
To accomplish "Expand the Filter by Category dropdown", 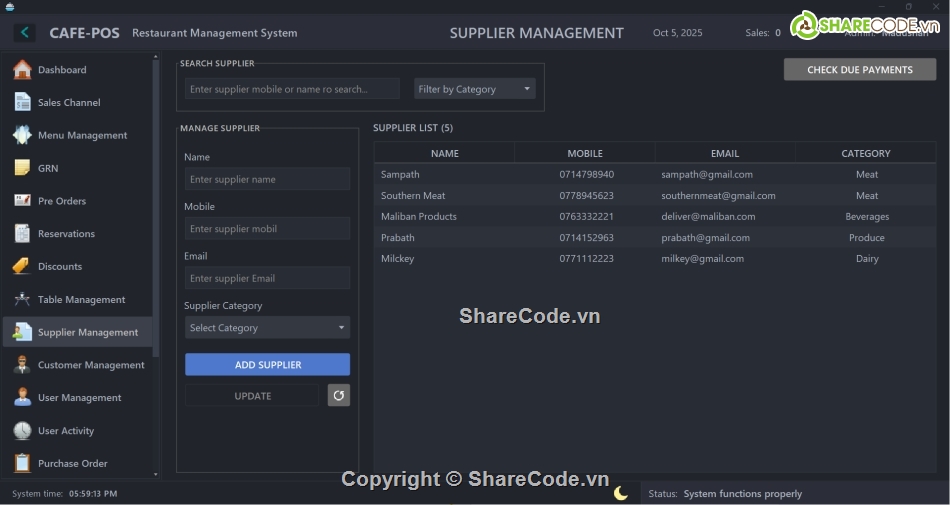I will (475, 89).
